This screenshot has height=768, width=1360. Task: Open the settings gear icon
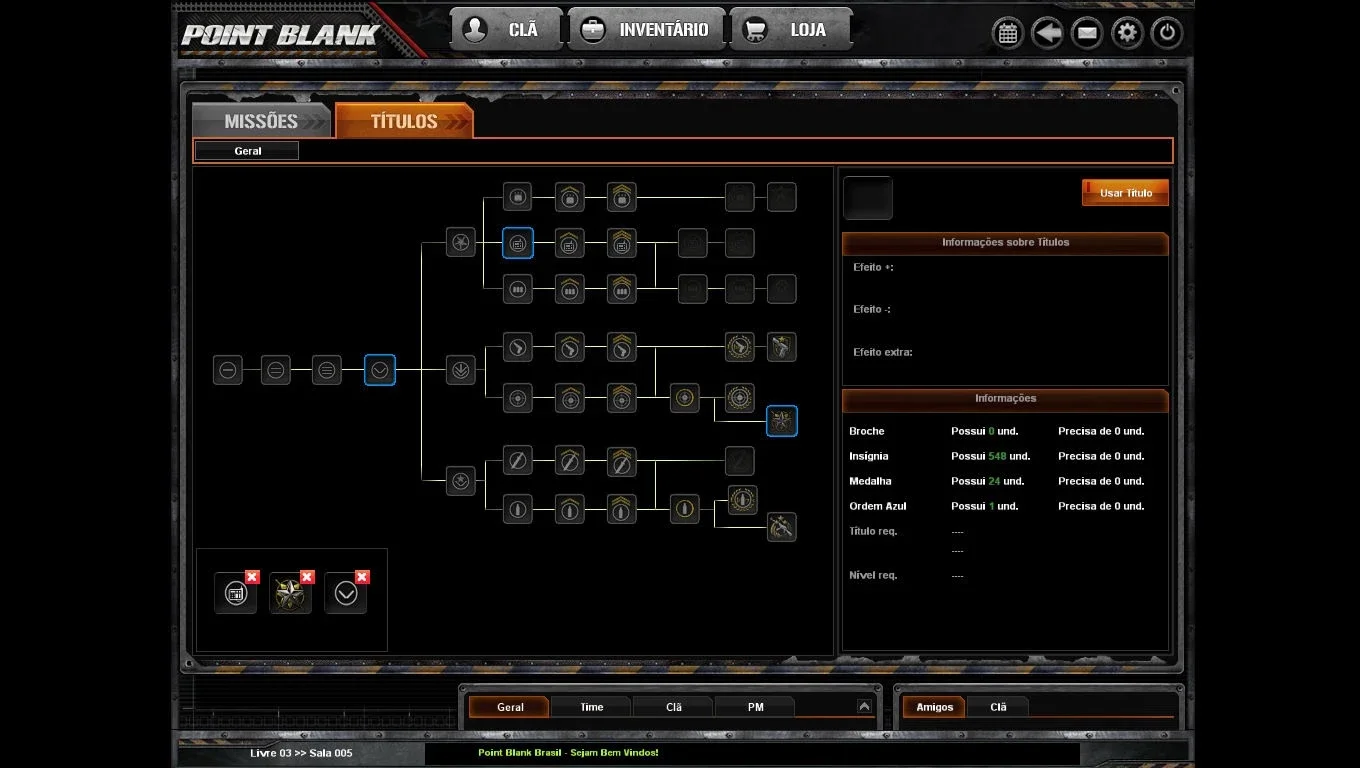(x=1127, y=33)
